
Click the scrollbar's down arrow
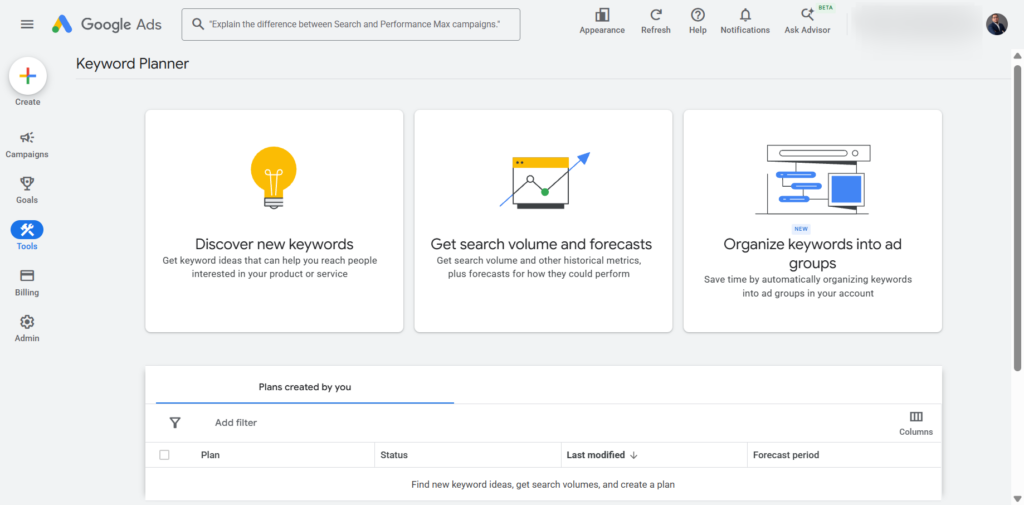pos(1017,500)
